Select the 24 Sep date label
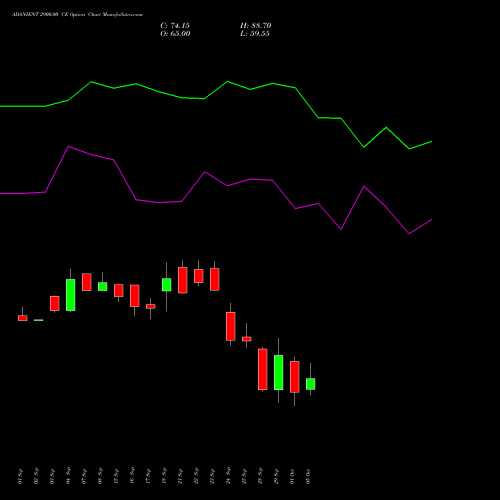The height and width of the screenshot is (500, 500). 228,476
